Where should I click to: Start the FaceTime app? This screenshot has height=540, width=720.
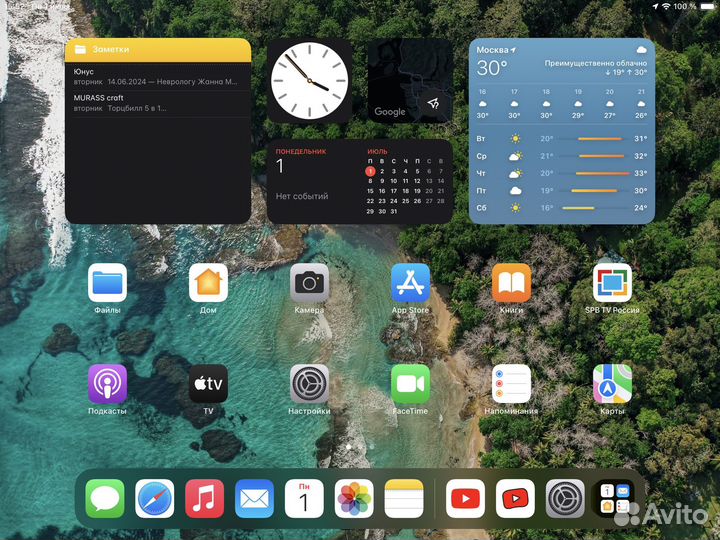click(x=410, y=384)
